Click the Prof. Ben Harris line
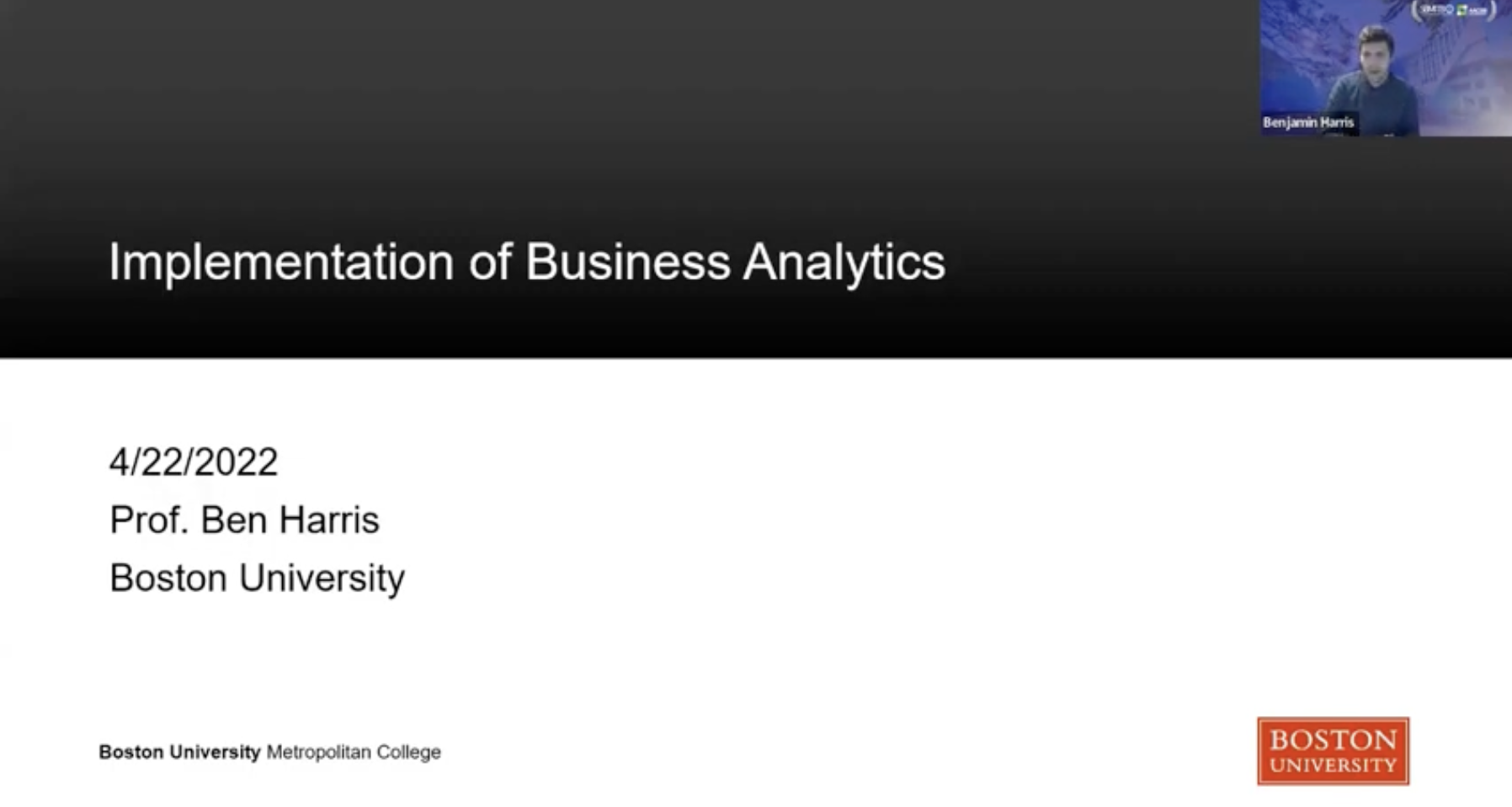Image resolution: width=1512 pixels, height=807 pixels. (244, 520)
